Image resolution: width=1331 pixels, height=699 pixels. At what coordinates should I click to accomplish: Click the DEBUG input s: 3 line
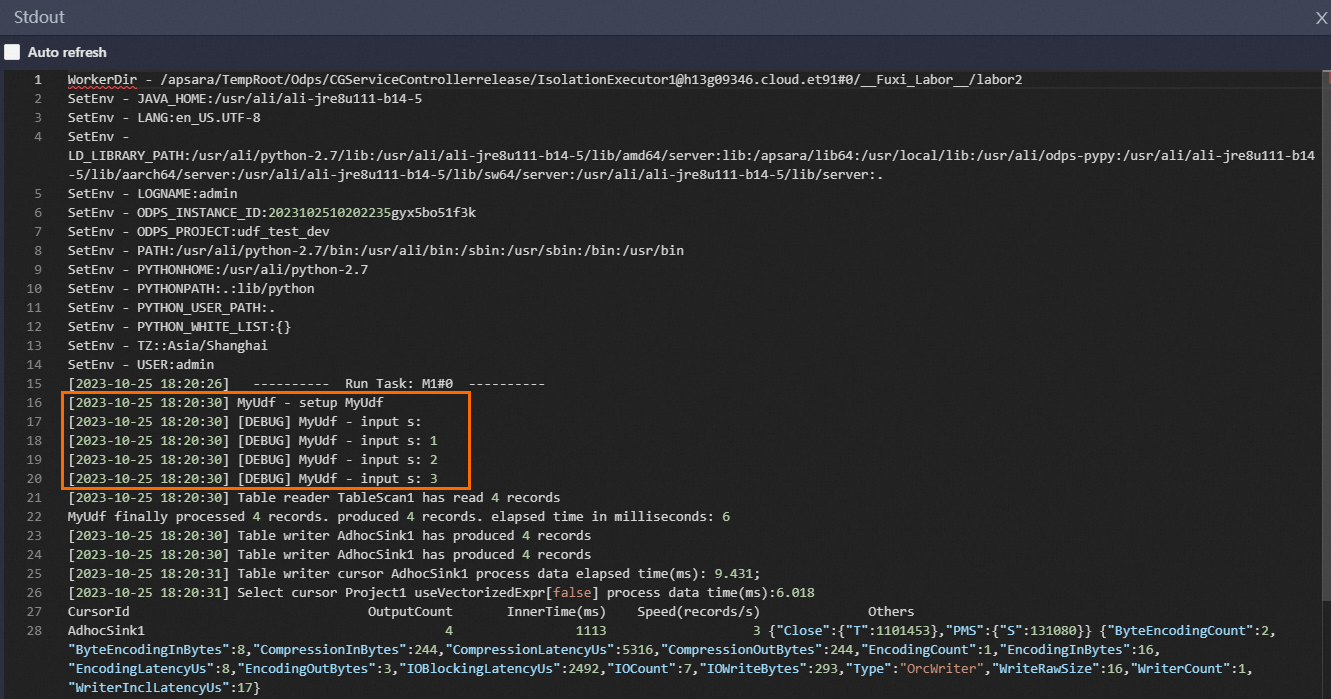tap(253, 479)
